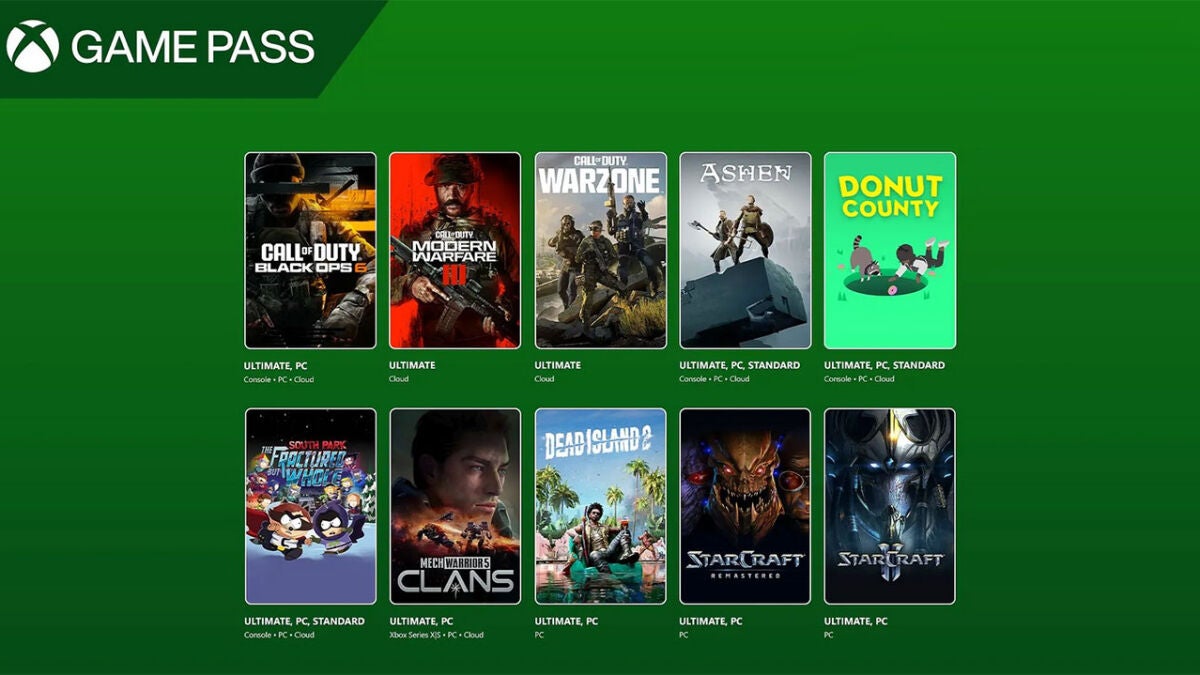Open Call of Duty Black Ops 6 cover

click(310, 250)
